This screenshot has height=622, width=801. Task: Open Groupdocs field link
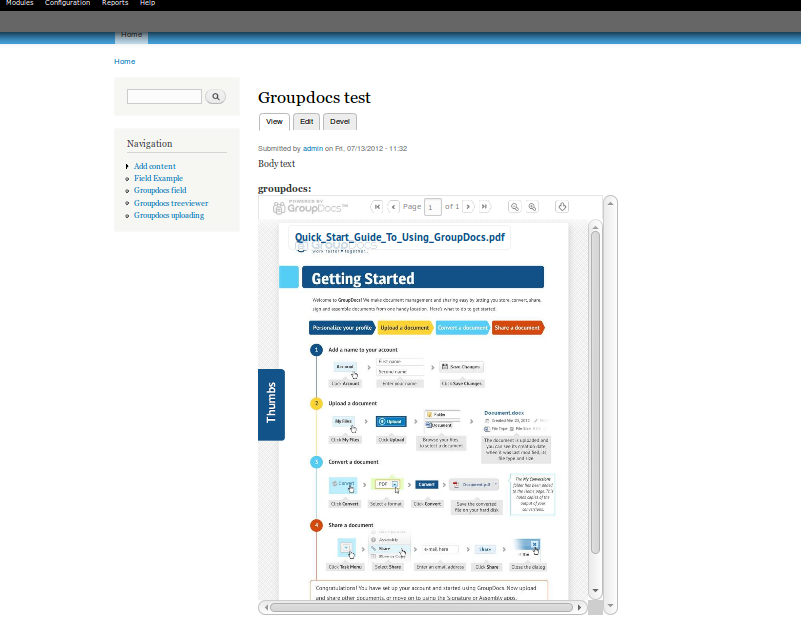pos(160,190)
